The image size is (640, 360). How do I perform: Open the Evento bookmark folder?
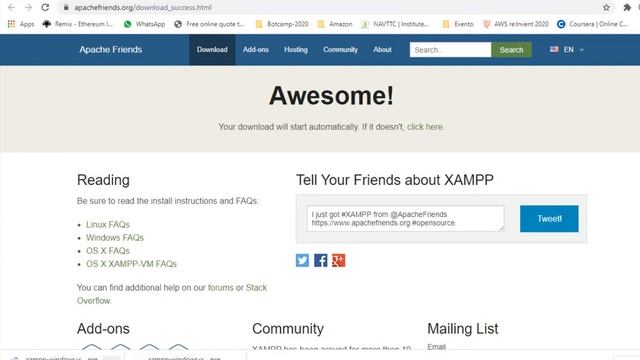(458, 24)
